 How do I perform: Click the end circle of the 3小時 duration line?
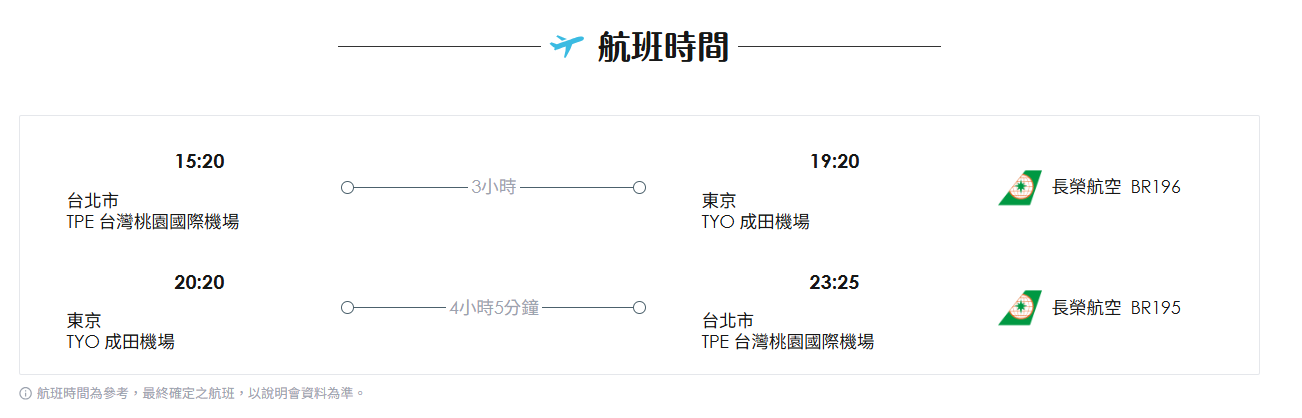[x=639, y=188]
